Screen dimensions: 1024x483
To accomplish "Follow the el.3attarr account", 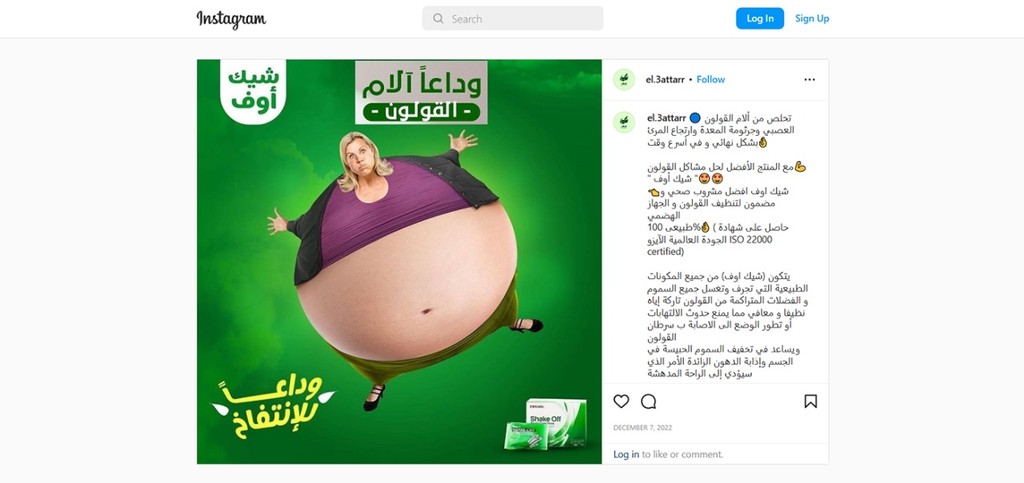I will click(x=711, y=80).
